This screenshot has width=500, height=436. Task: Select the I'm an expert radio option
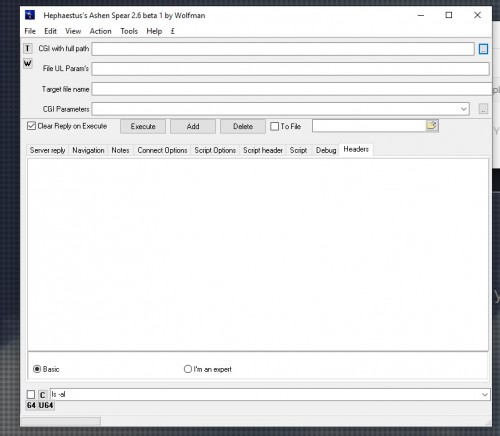188,369
